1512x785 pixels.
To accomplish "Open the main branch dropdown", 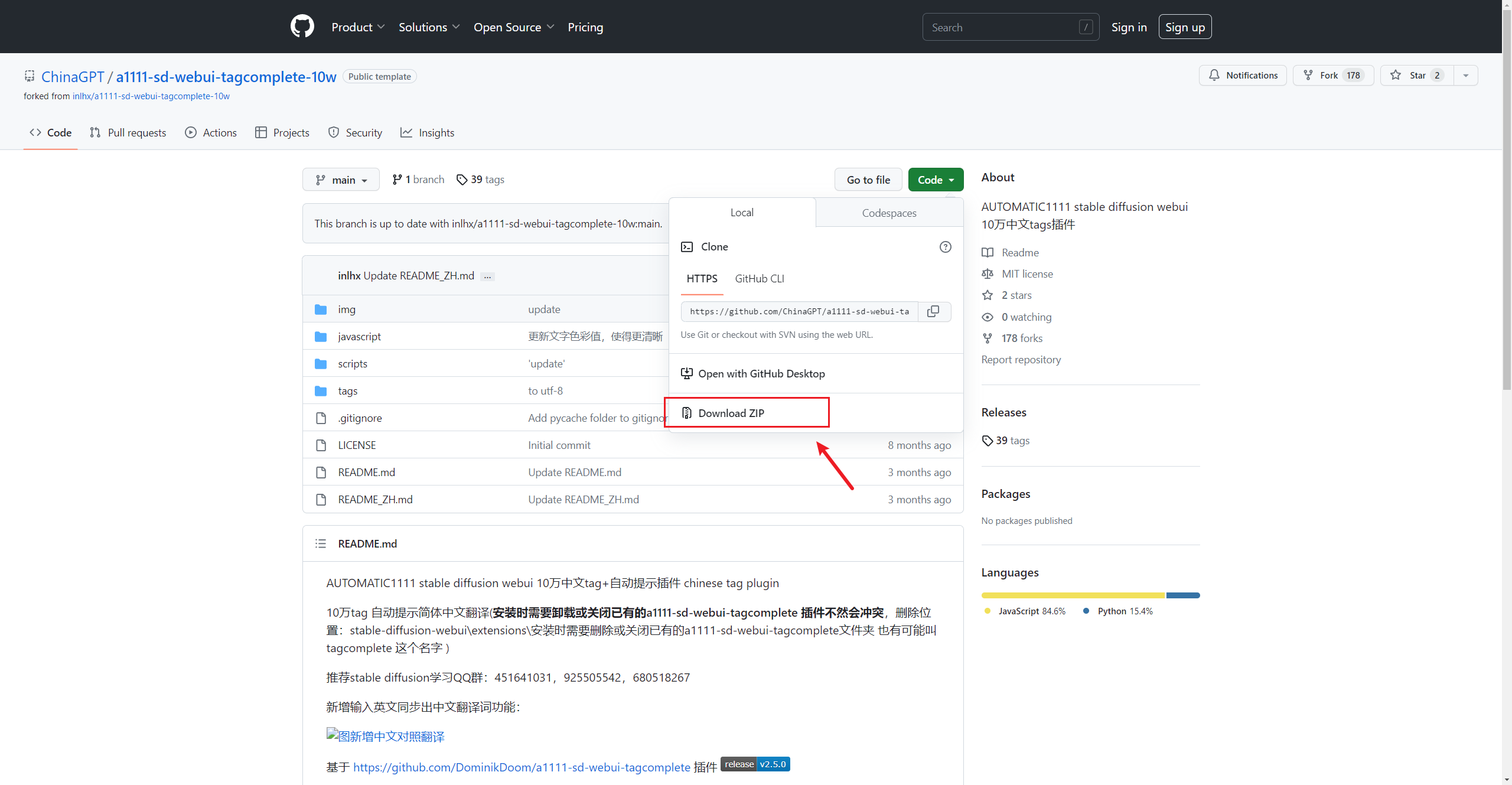I will pos(341,180).
